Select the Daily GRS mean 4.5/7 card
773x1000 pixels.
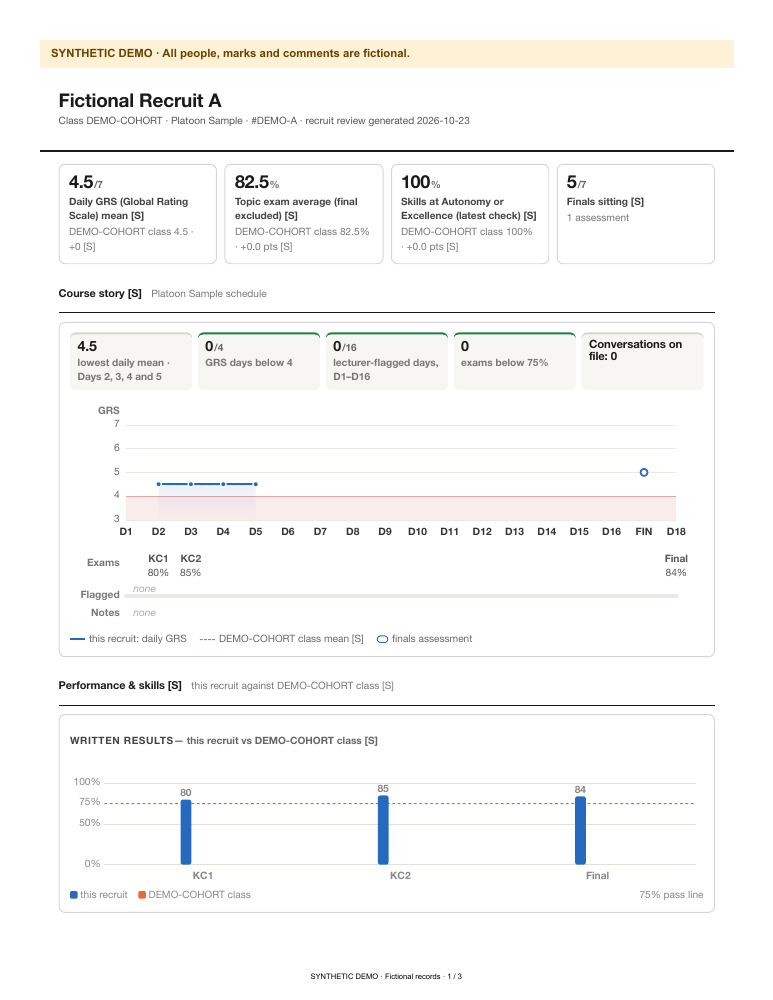tap(138, 214)
